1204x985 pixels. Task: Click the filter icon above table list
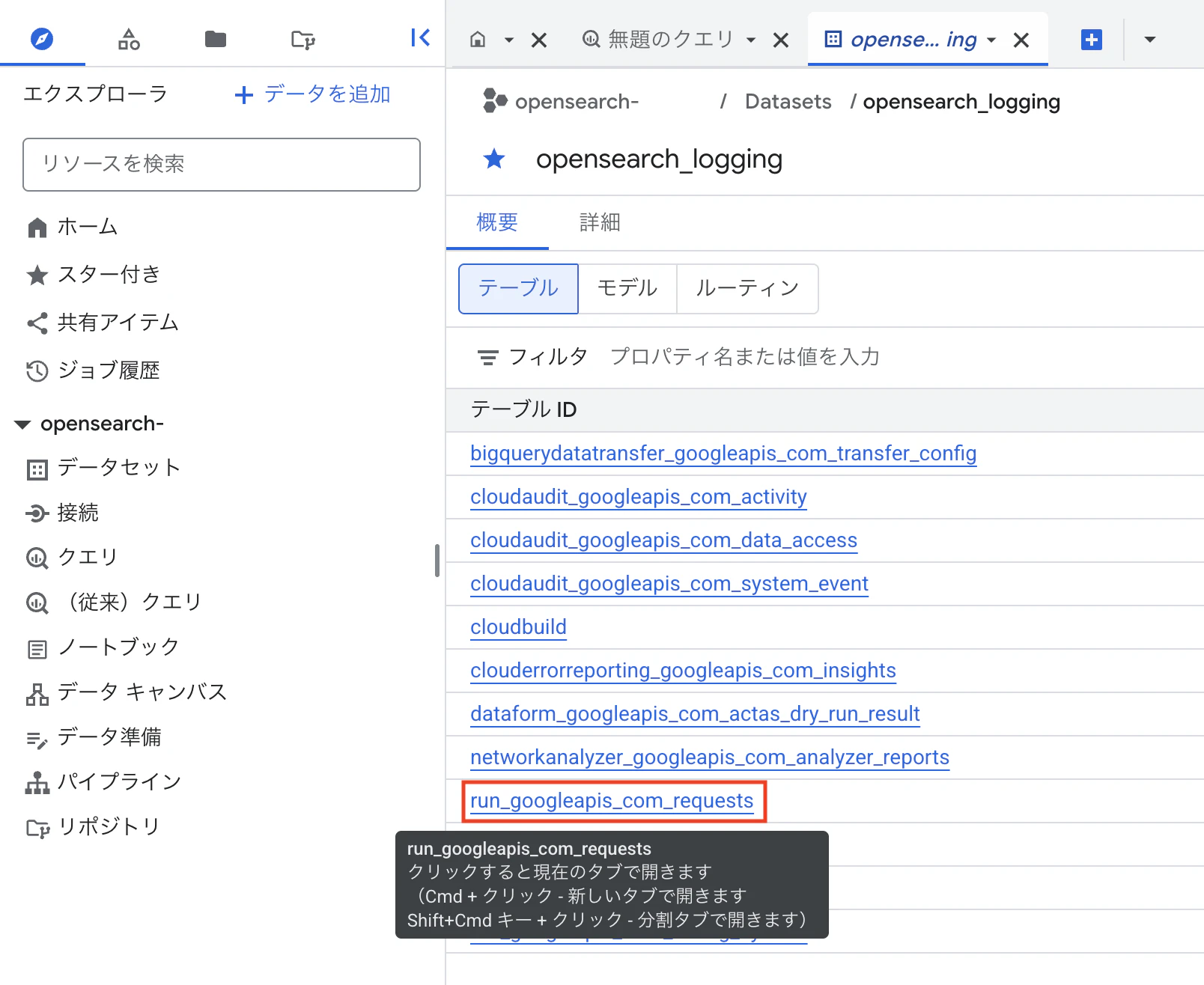487,357
